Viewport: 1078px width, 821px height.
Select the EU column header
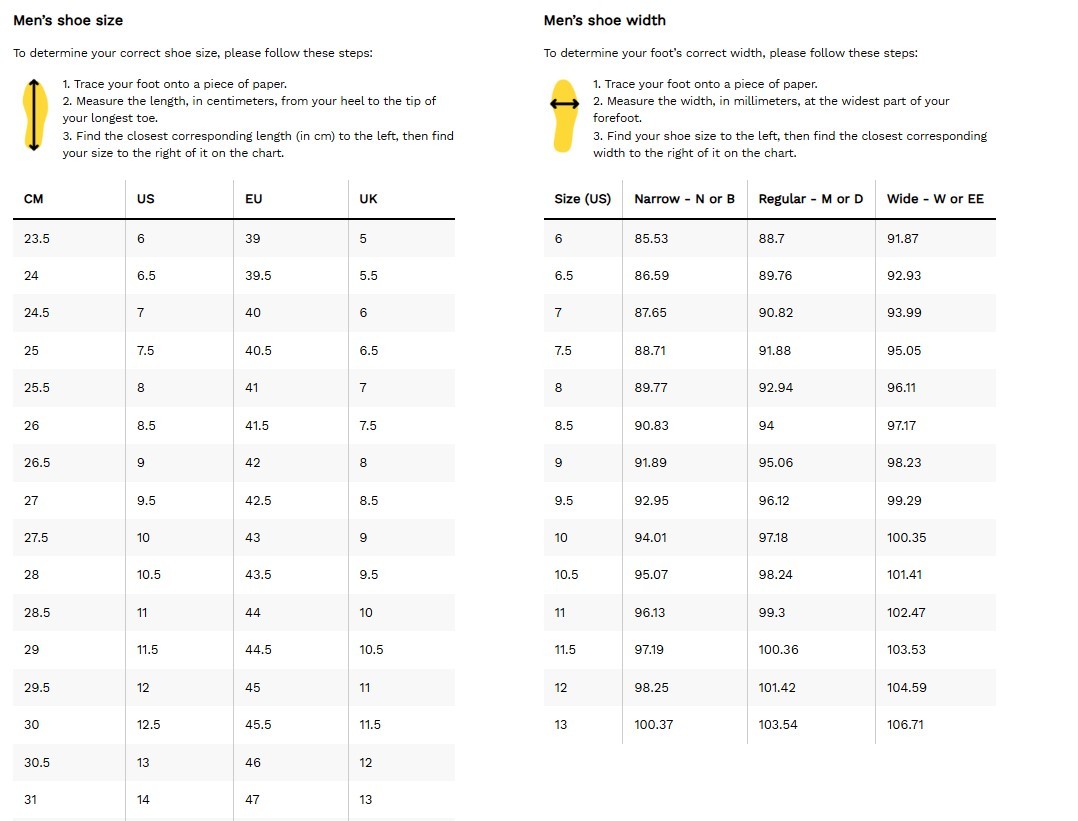tap(254, 199)
